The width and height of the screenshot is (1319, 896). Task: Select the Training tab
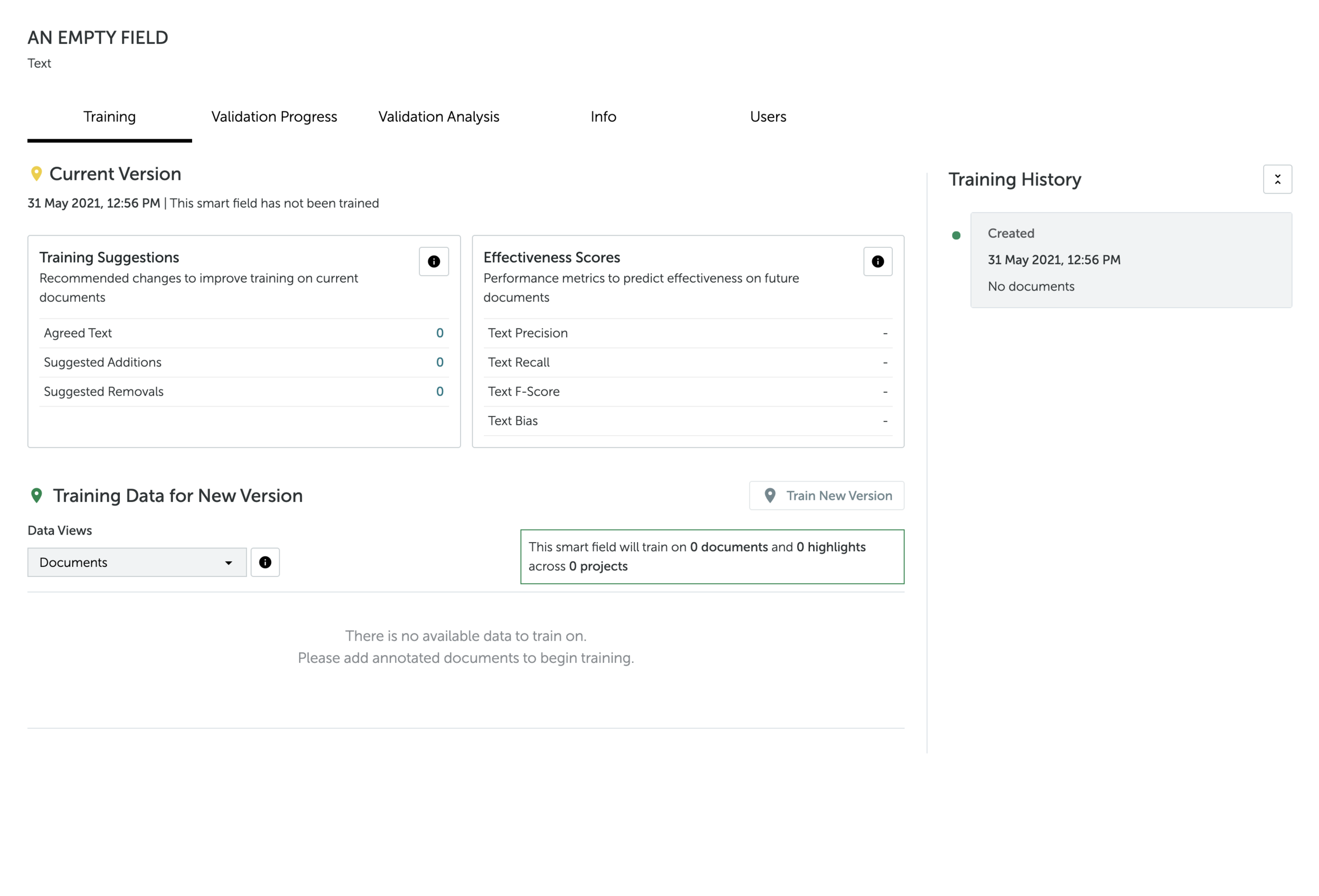pos(110,117)
